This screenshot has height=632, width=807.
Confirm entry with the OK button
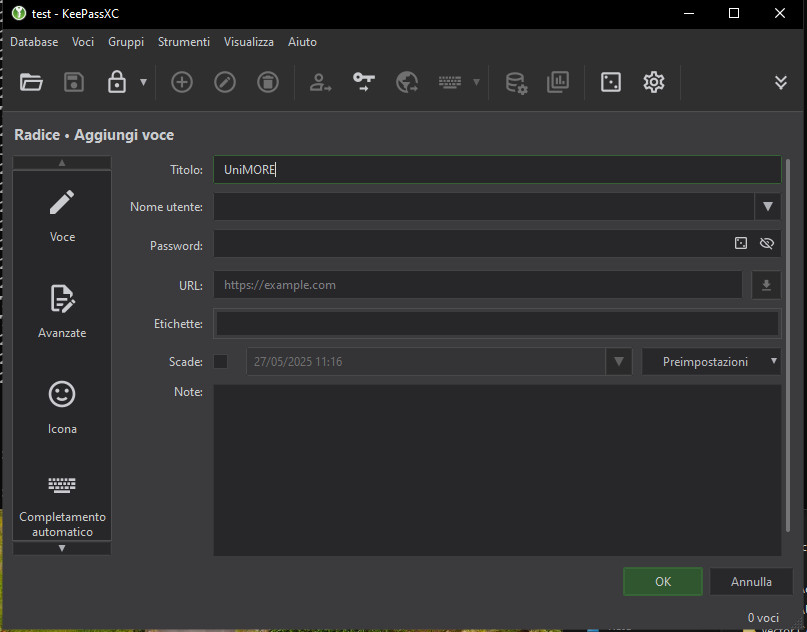click(663, 581)
